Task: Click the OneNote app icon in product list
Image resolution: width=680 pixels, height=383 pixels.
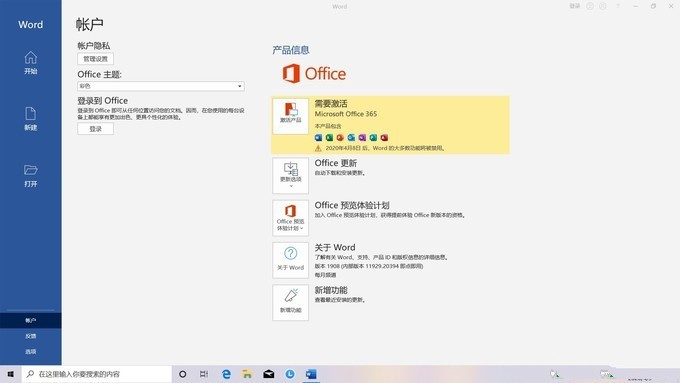Action: [362, 137]
